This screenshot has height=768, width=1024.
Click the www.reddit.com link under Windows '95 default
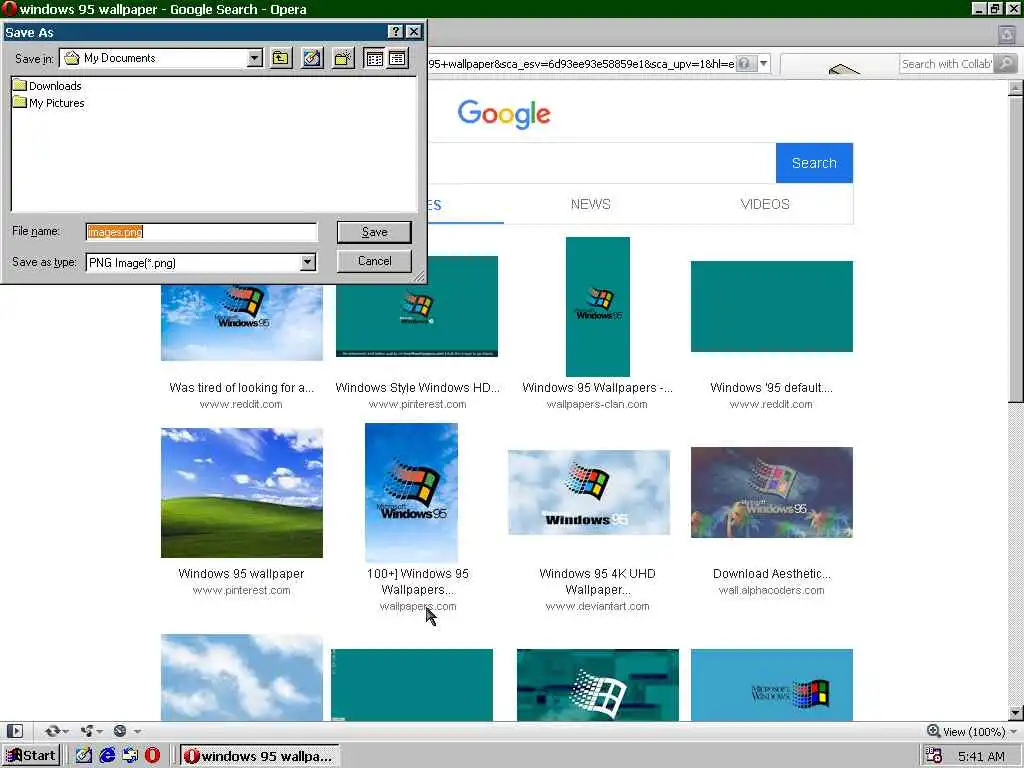coord(771,404)
